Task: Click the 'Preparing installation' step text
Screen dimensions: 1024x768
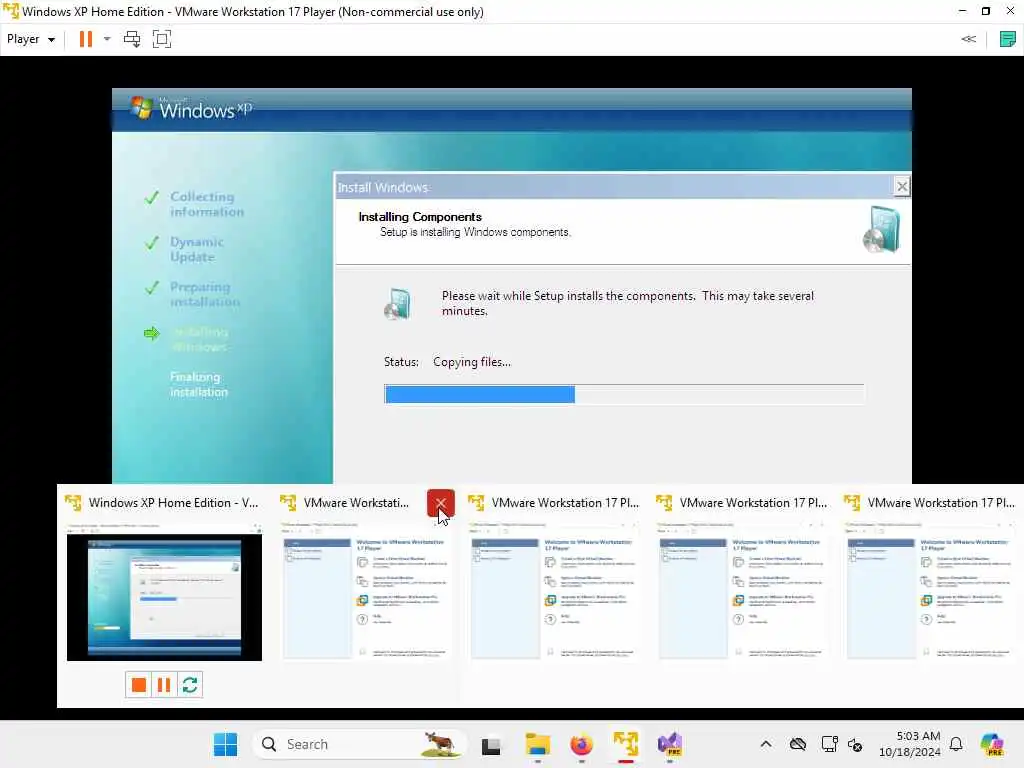Action: pyautogui.click(x=204, y=294)
